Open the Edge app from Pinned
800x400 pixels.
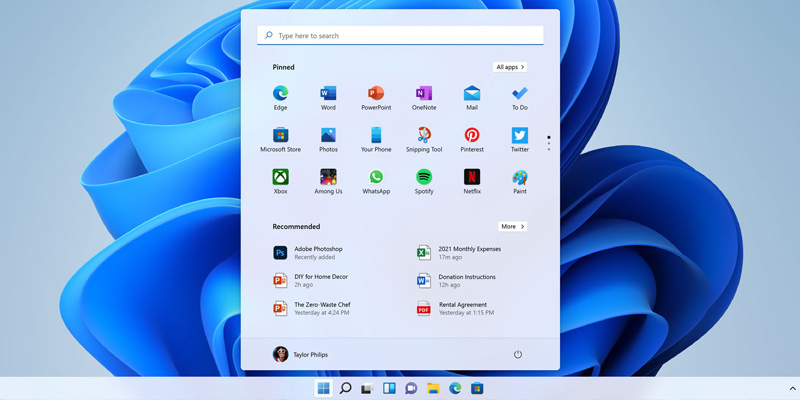[280, 94]
